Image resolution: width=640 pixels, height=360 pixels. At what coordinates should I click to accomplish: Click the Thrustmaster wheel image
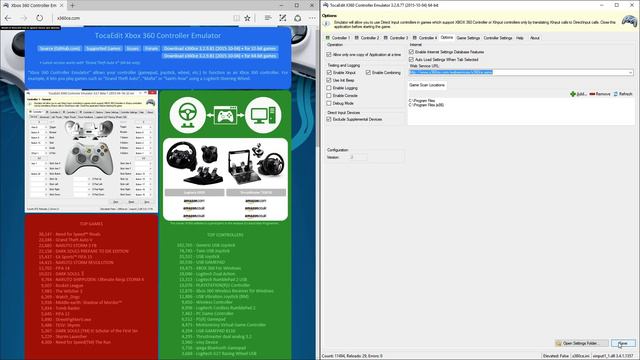(x=256, y=163)
